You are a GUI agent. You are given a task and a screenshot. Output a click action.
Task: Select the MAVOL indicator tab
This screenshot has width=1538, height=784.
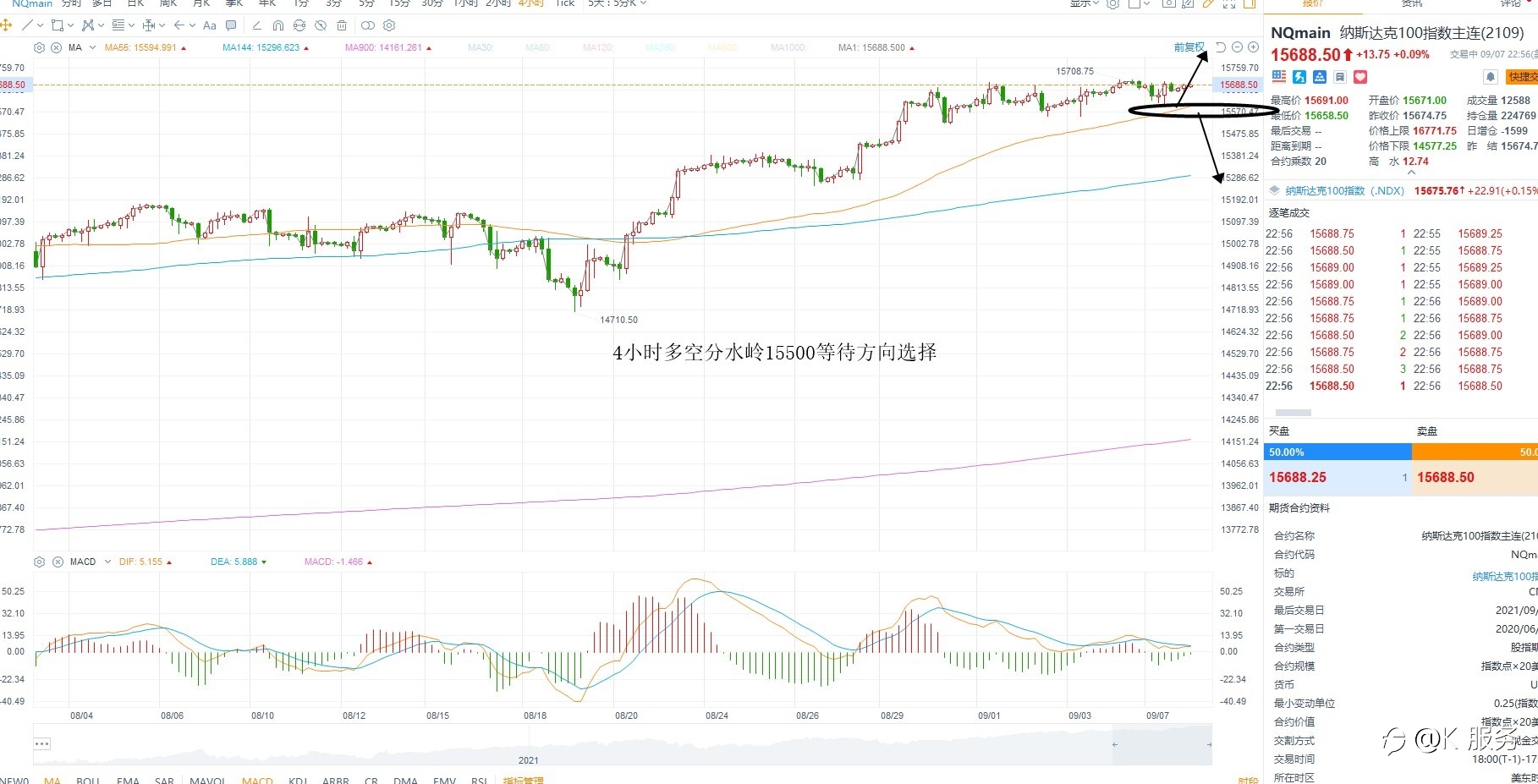click(x=207, y=780)
